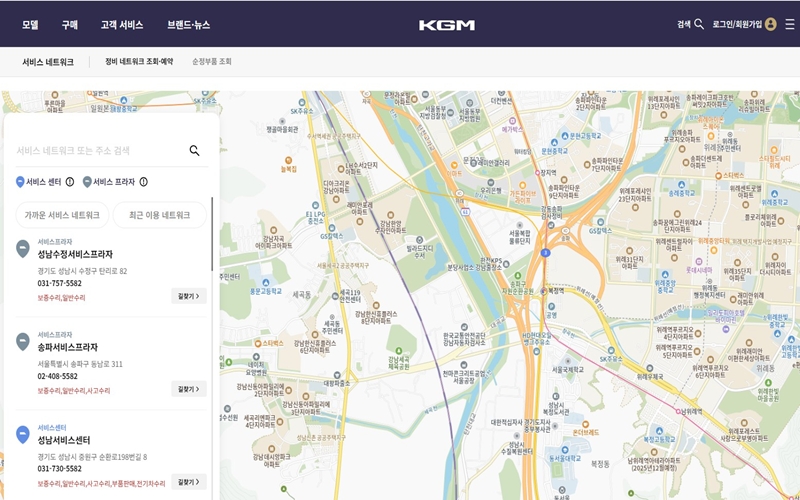Click 길찾기 for 성남수정서비스프라자

[x=189, y=296]
